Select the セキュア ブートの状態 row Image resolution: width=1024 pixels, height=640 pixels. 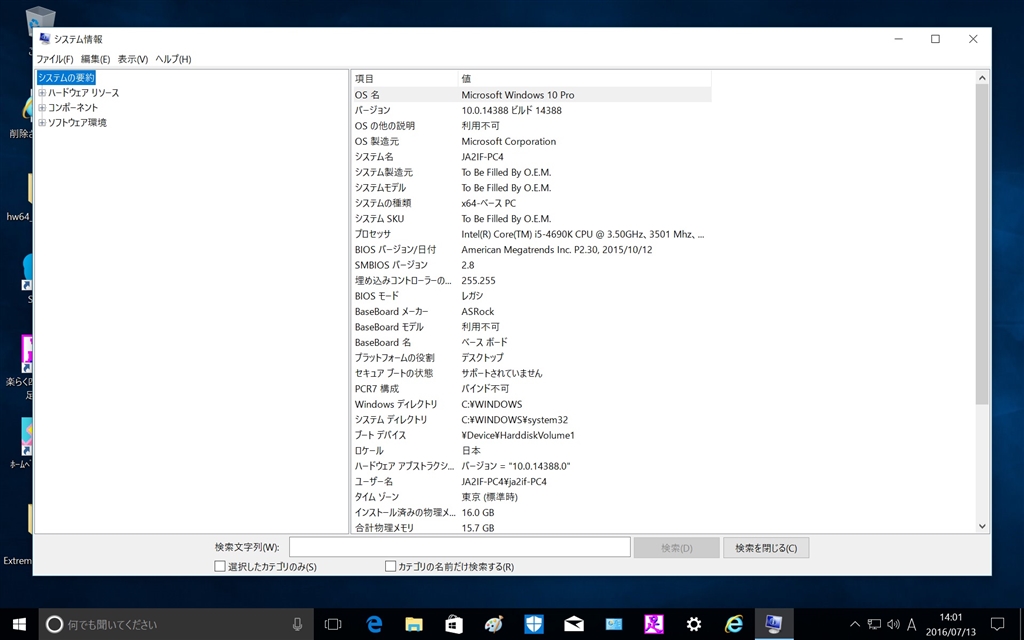[531, 374]
